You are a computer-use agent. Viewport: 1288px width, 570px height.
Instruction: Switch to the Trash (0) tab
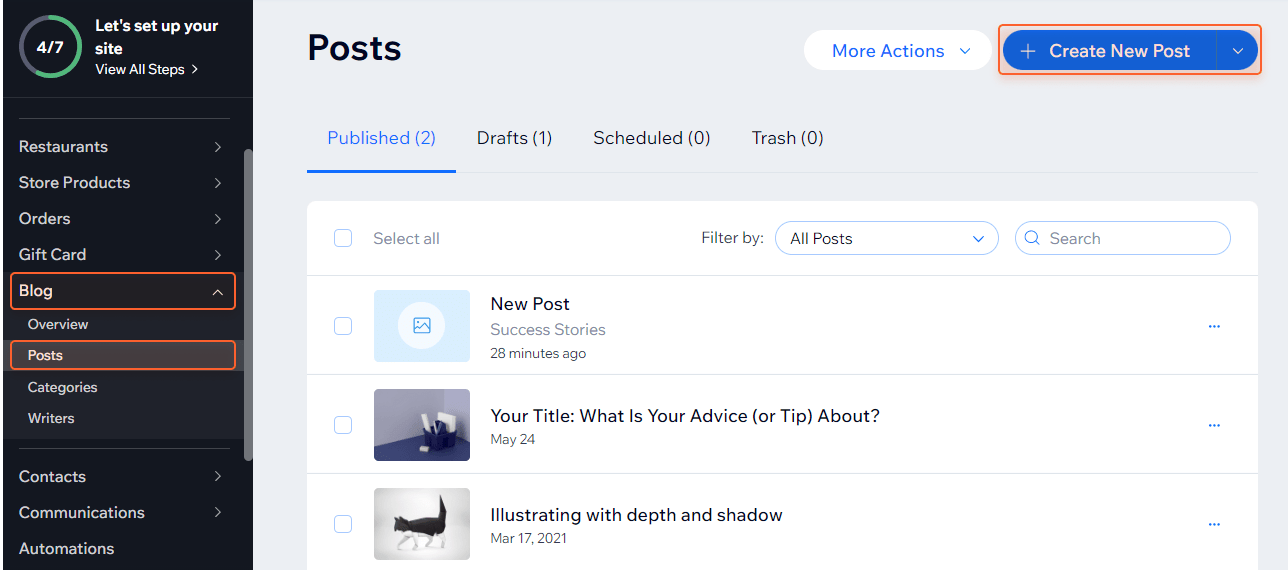click(x=787, y=138)
